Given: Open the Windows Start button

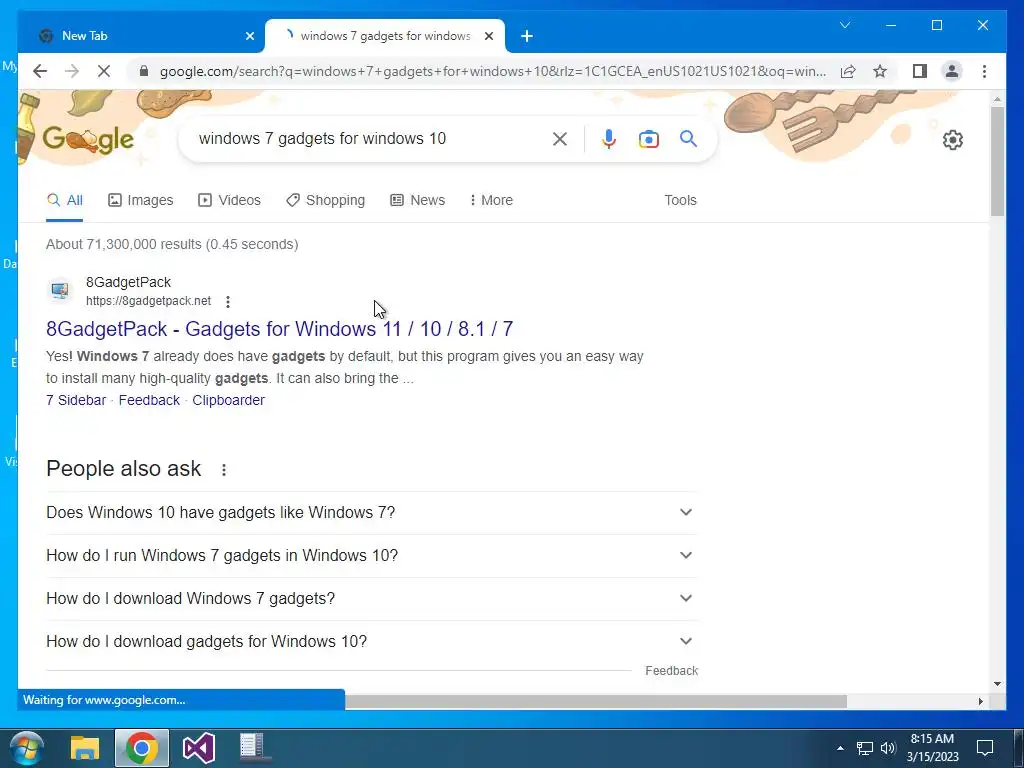Looking at the screenshot, I should 27,748.
